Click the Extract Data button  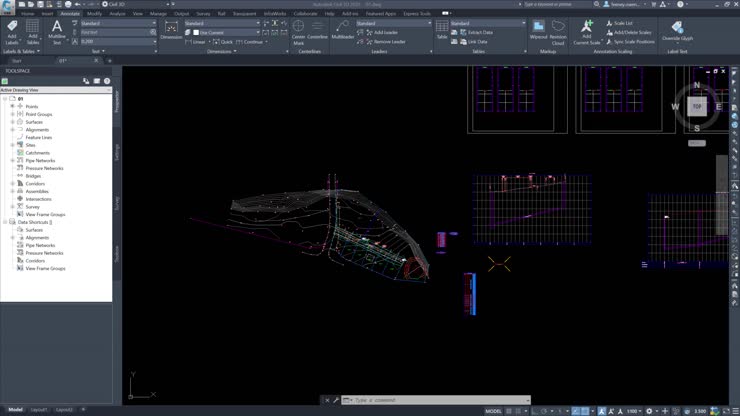pos(477,33)
